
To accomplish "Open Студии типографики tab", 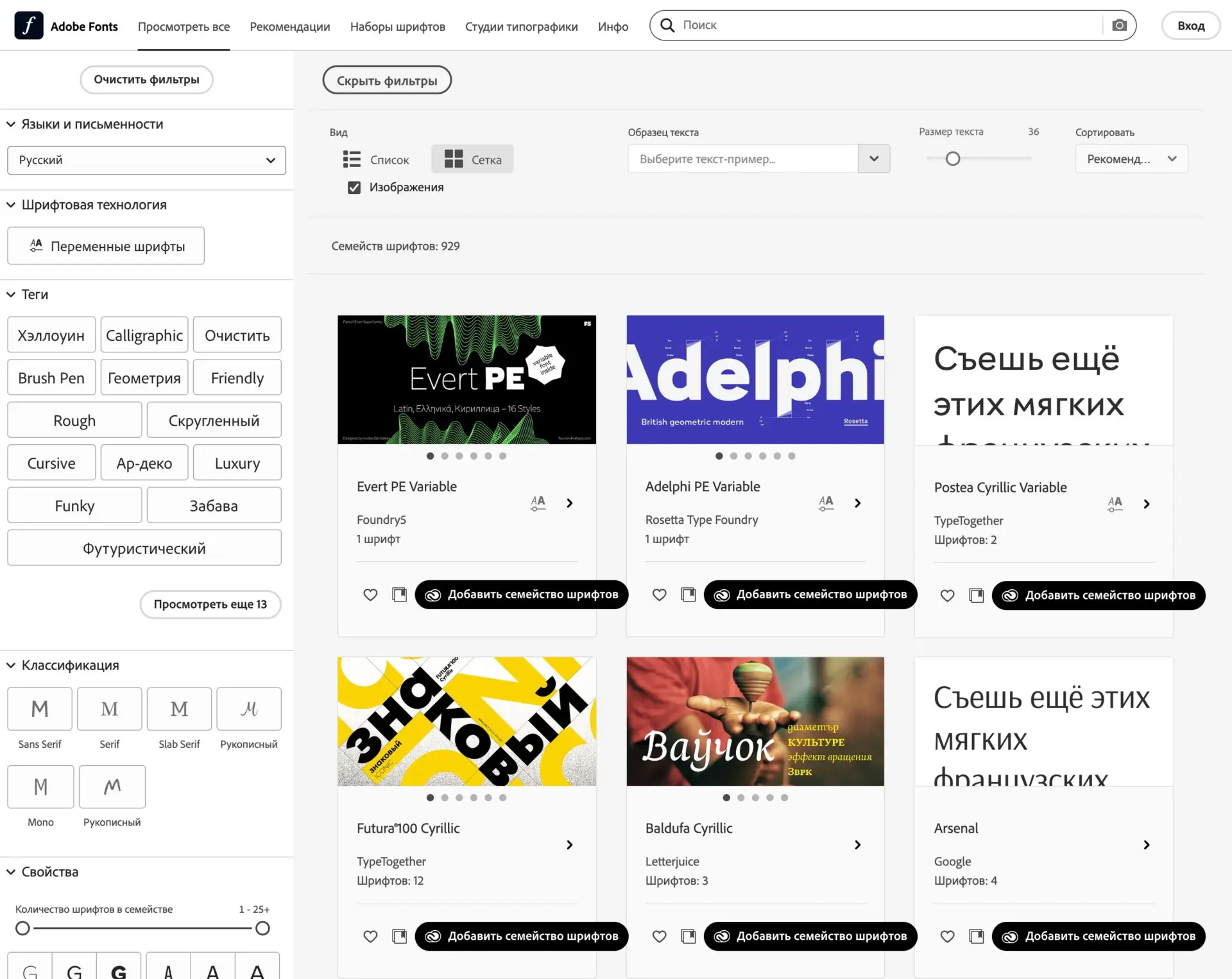I will pyautogui.click(x=522, y=26).
